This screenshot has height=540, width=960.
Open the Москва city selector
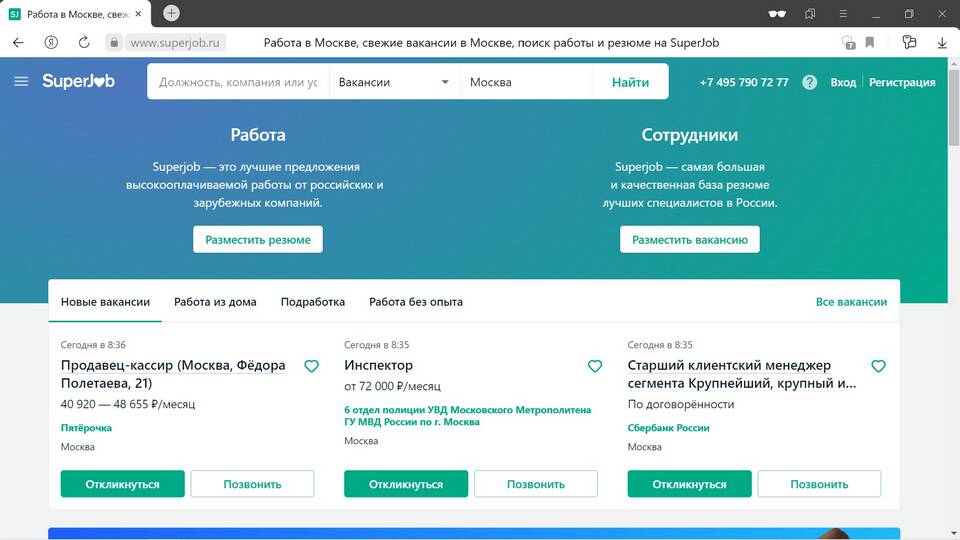coord(525,82)
